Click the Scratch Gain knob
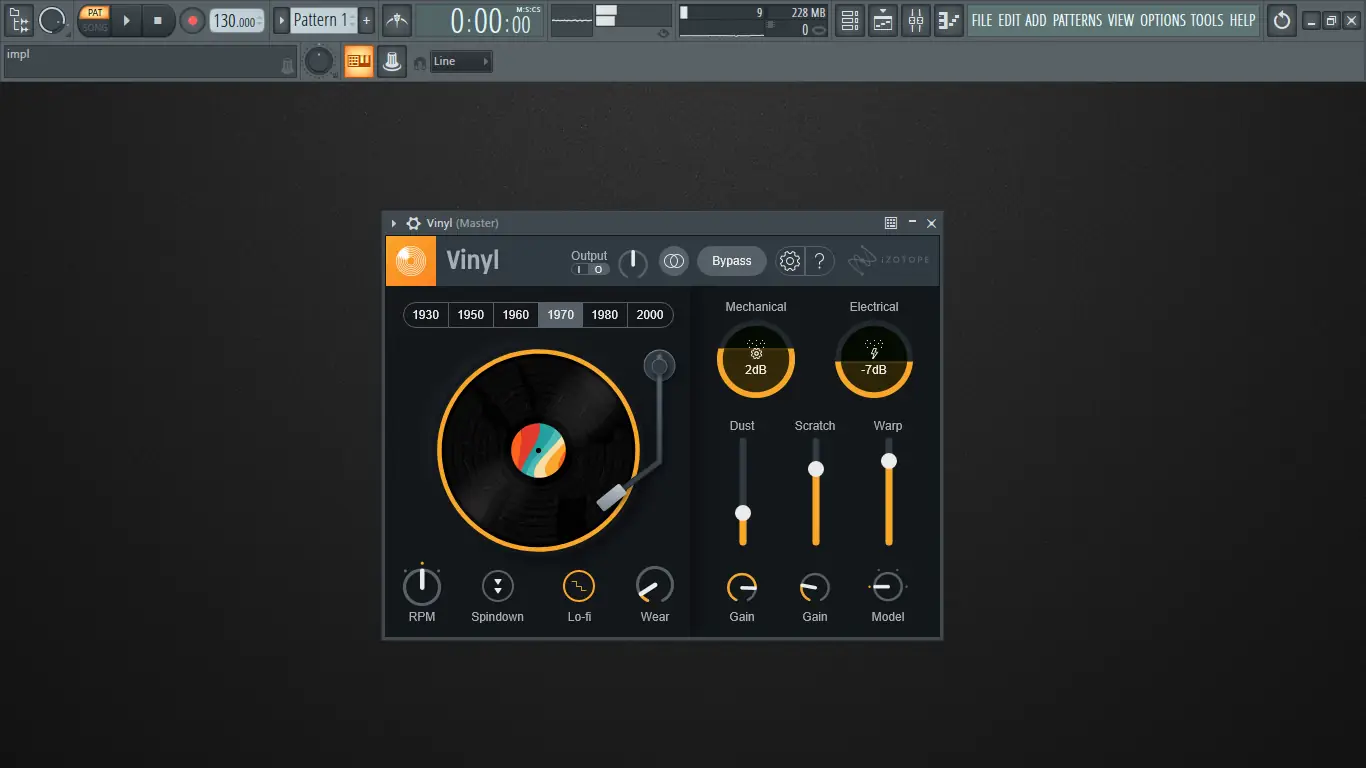Viewport: 1366px width, 768px height. pyautogui.click(x=815, y=587)
